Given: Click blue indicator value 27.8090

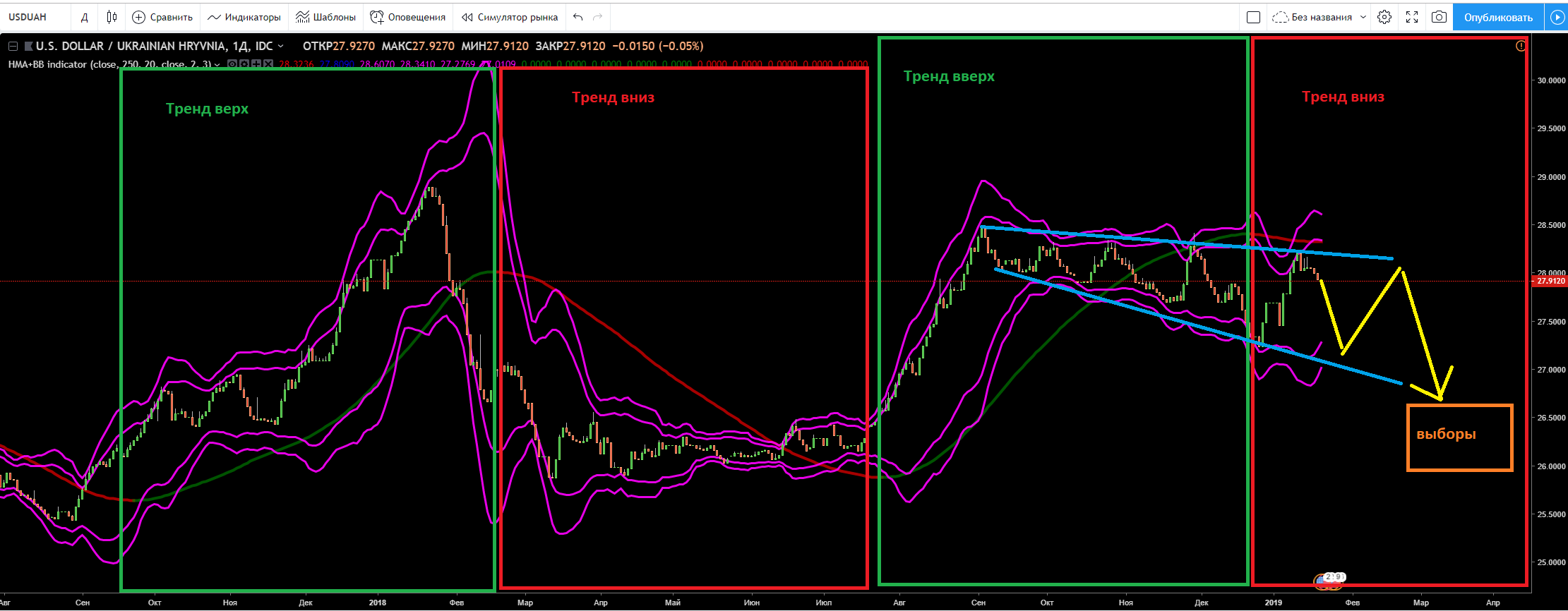Looking at the screenshot, I should tap(337, 64).
